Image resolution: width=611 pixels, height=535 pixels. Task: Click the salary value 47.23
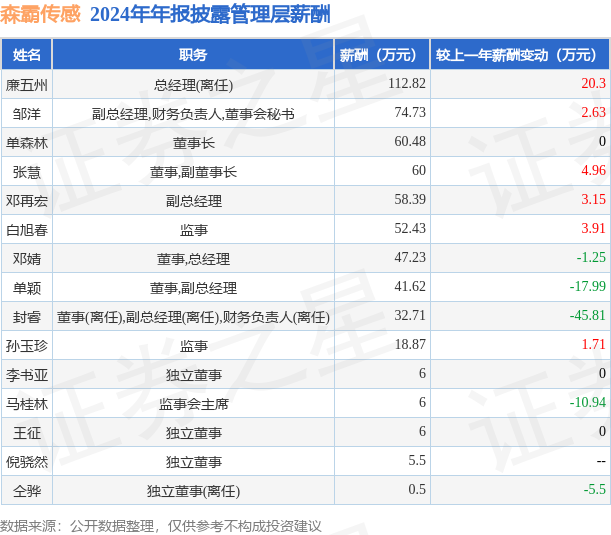click(410, 257)
